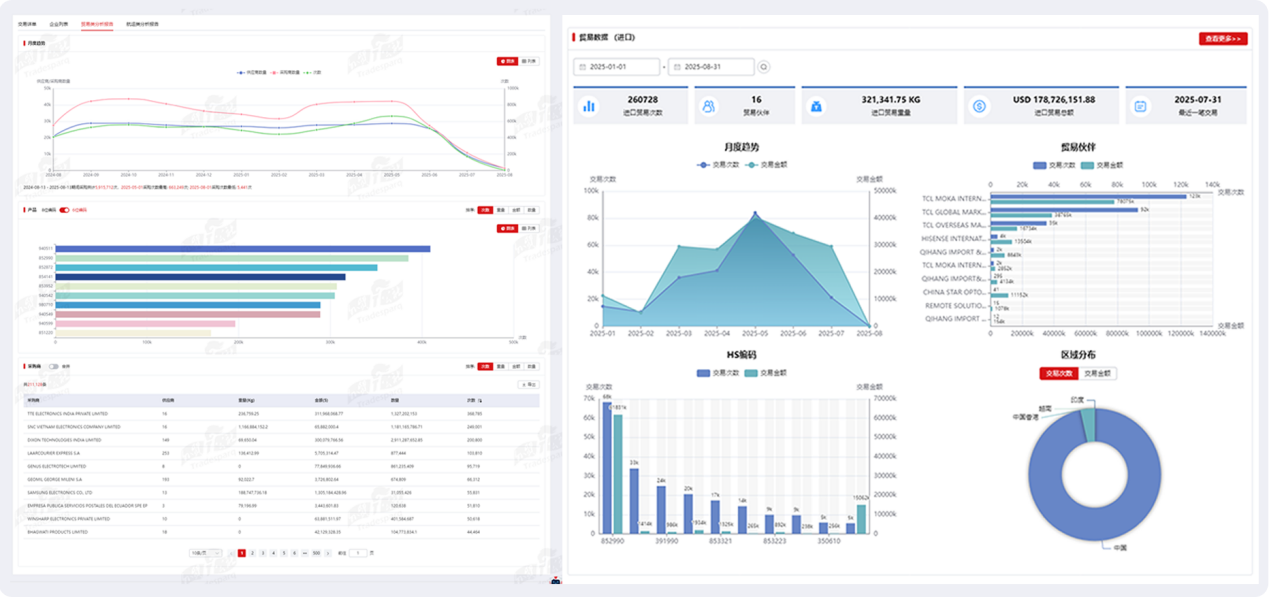Click the calendar icon on 最近一笔交易 card
Viewport: 1269px width, 597px height.
coord(1142,105)
